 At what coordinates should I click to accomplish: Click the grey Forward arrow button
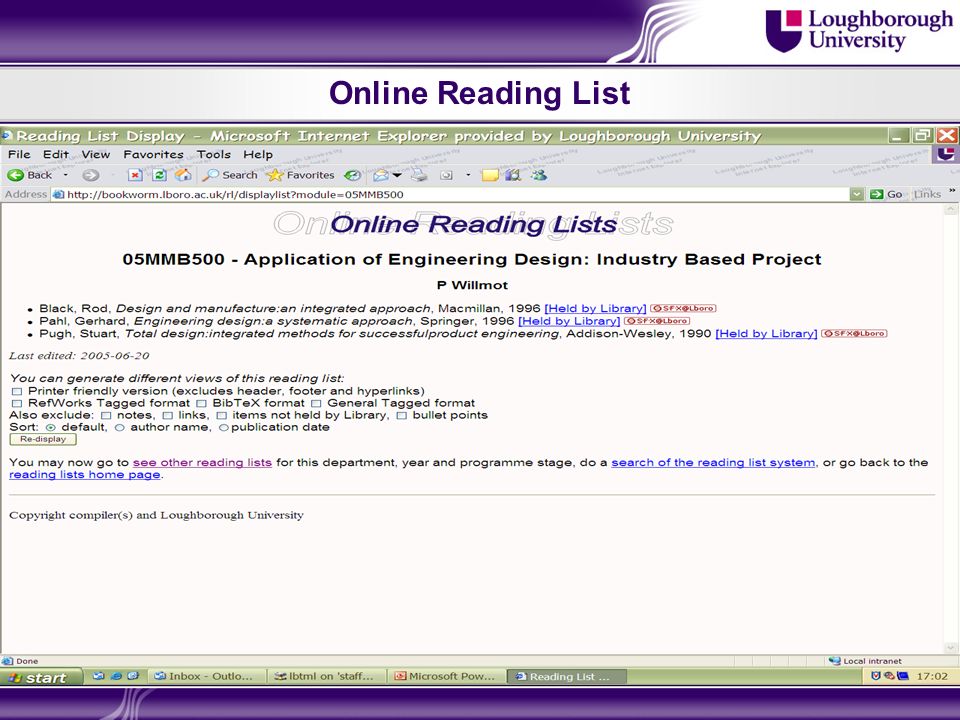(91, 175)
